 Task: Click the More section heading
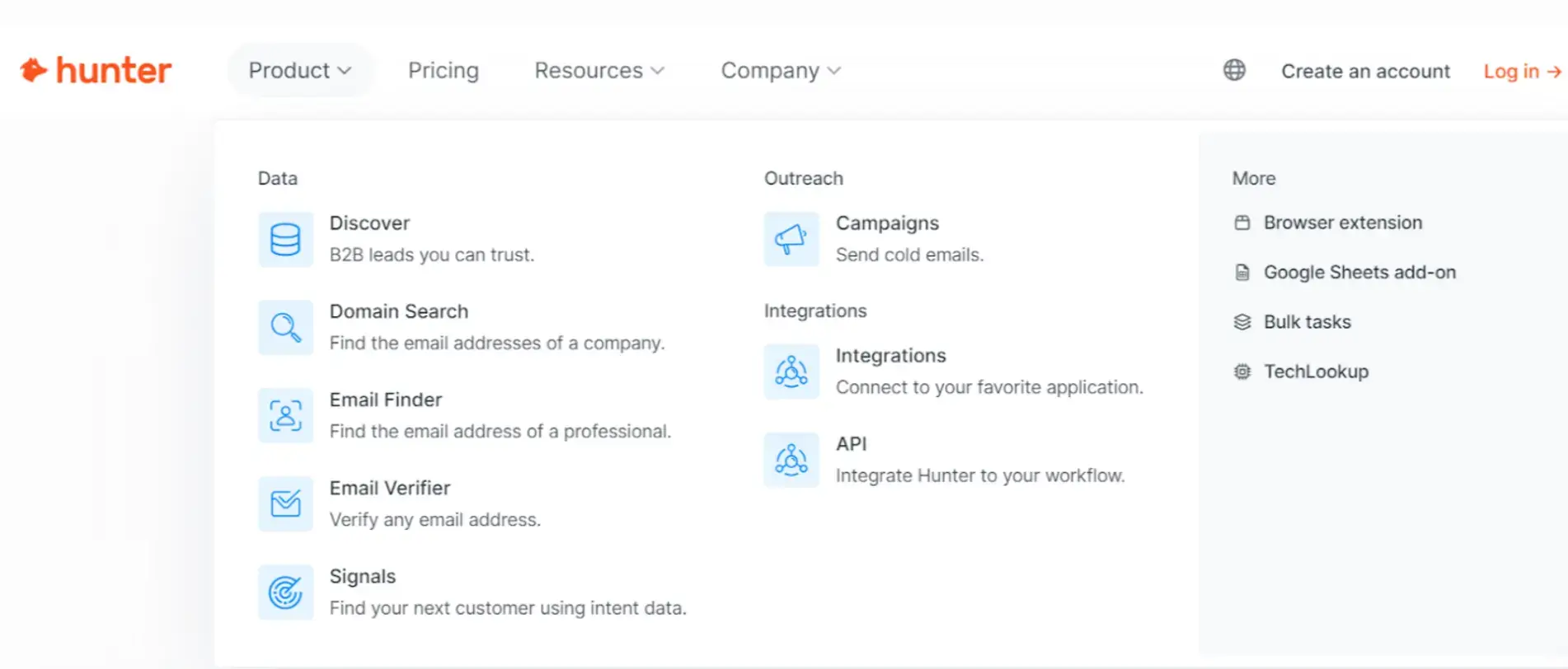[1254, 179]
